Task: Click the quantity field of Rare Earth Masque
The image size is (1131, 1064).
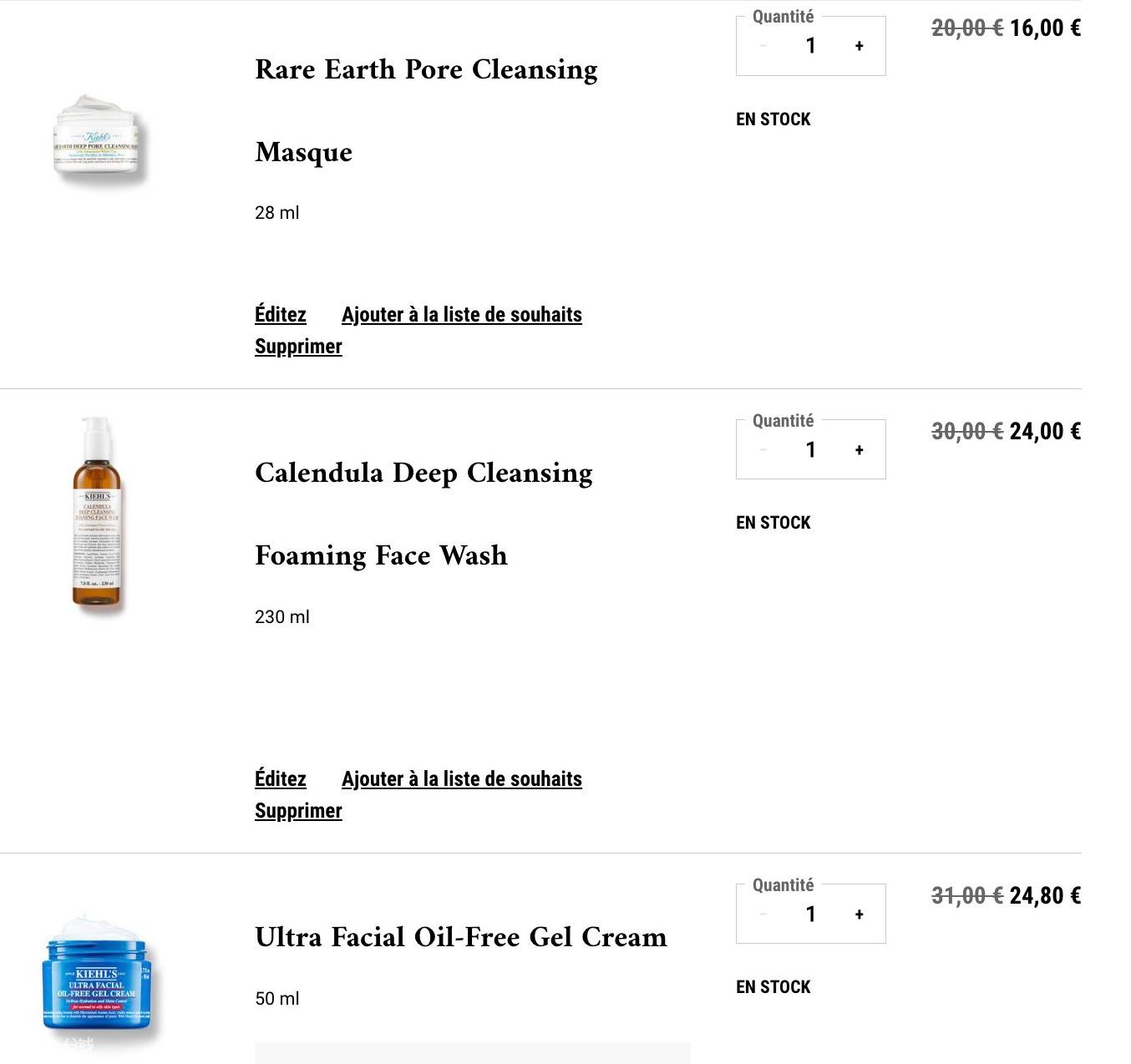Action: pos(810,46)
